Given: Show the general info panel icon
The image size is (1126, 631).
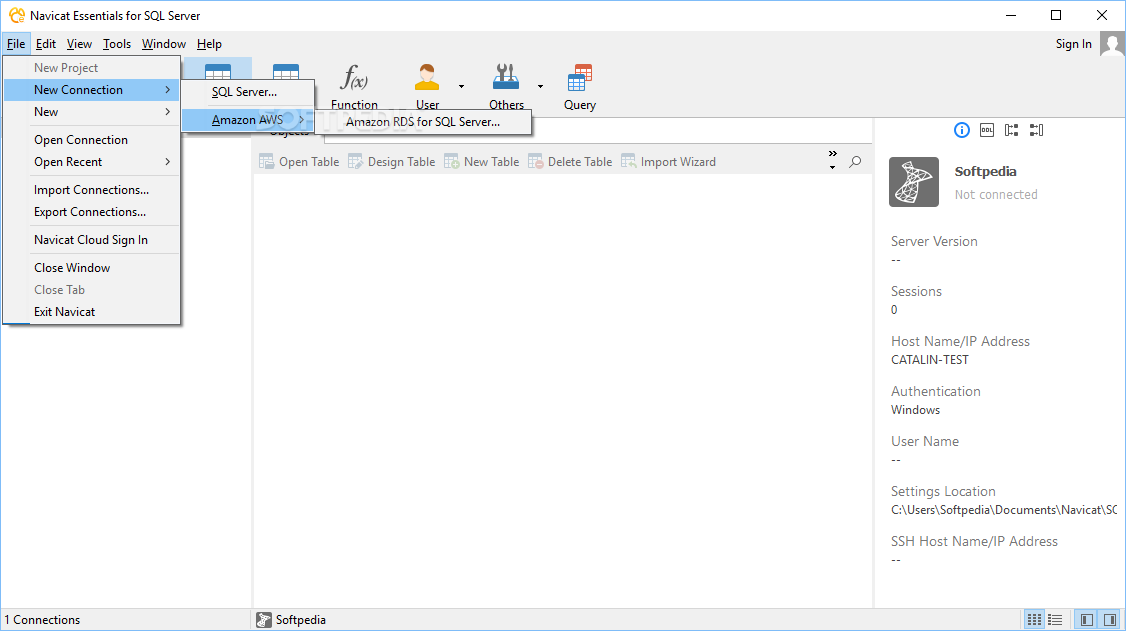Looking at the screenshot, I should point(962,130).
